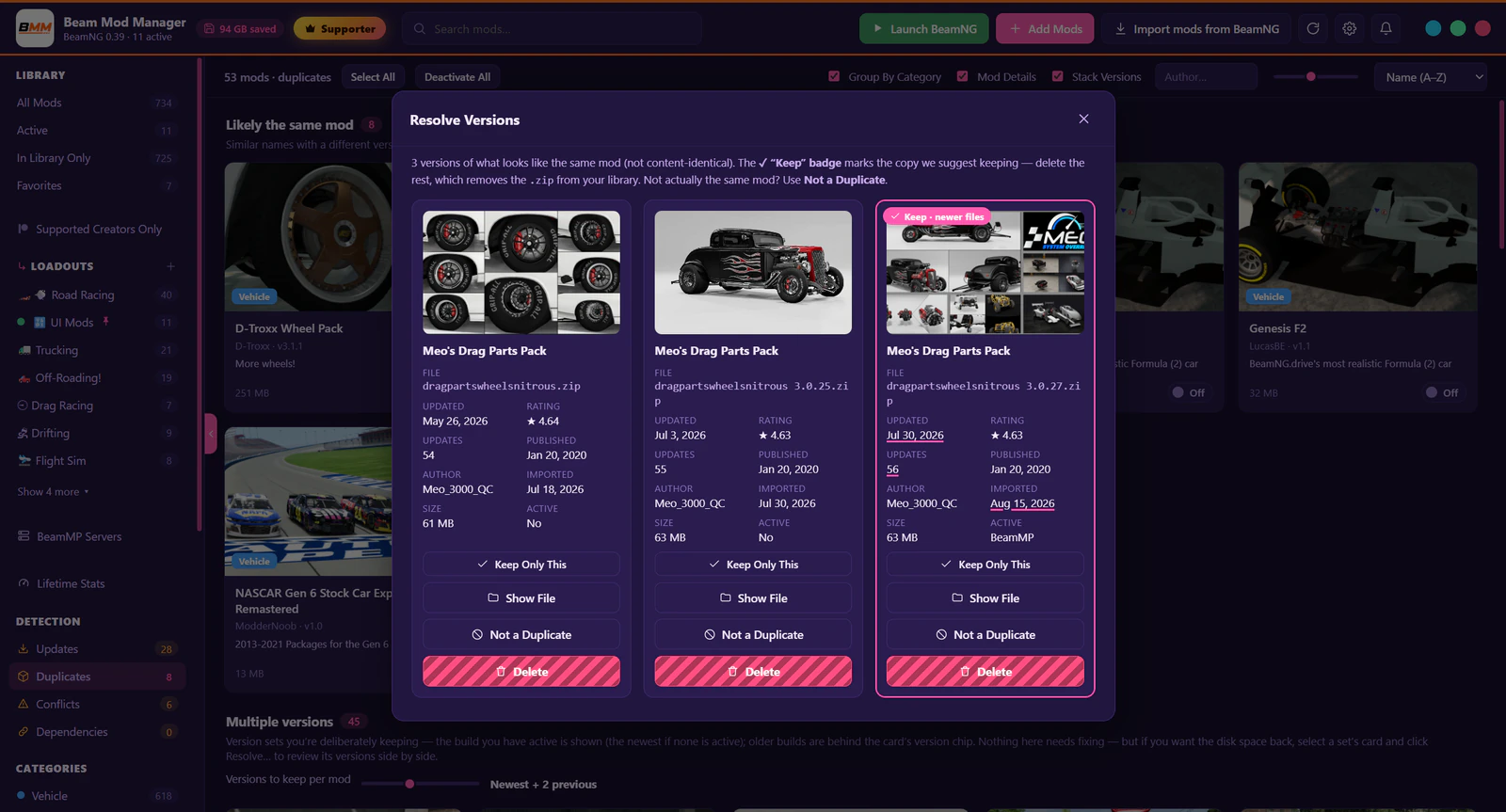Toggle Group By Category checkbox
Viewport: 1506px width, 812px height.
[834, 76]
